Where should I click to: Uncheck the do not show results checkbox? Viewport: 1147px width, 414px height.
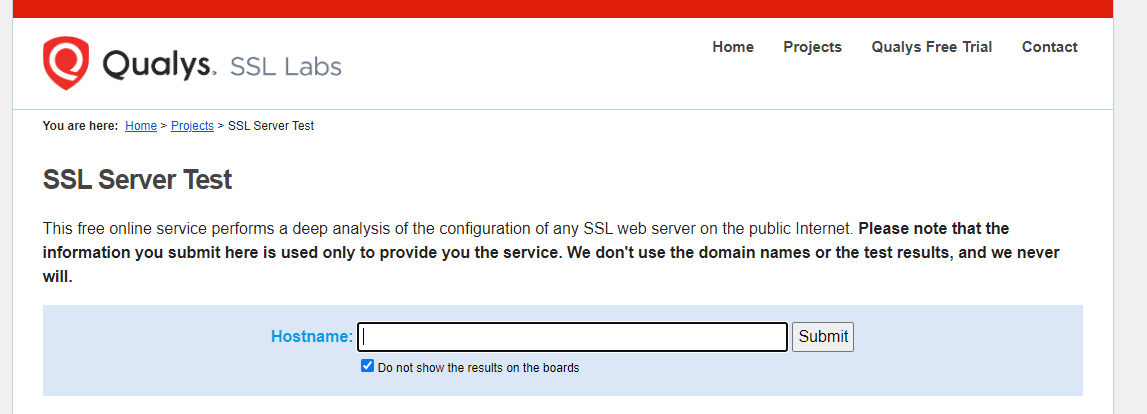367,366
